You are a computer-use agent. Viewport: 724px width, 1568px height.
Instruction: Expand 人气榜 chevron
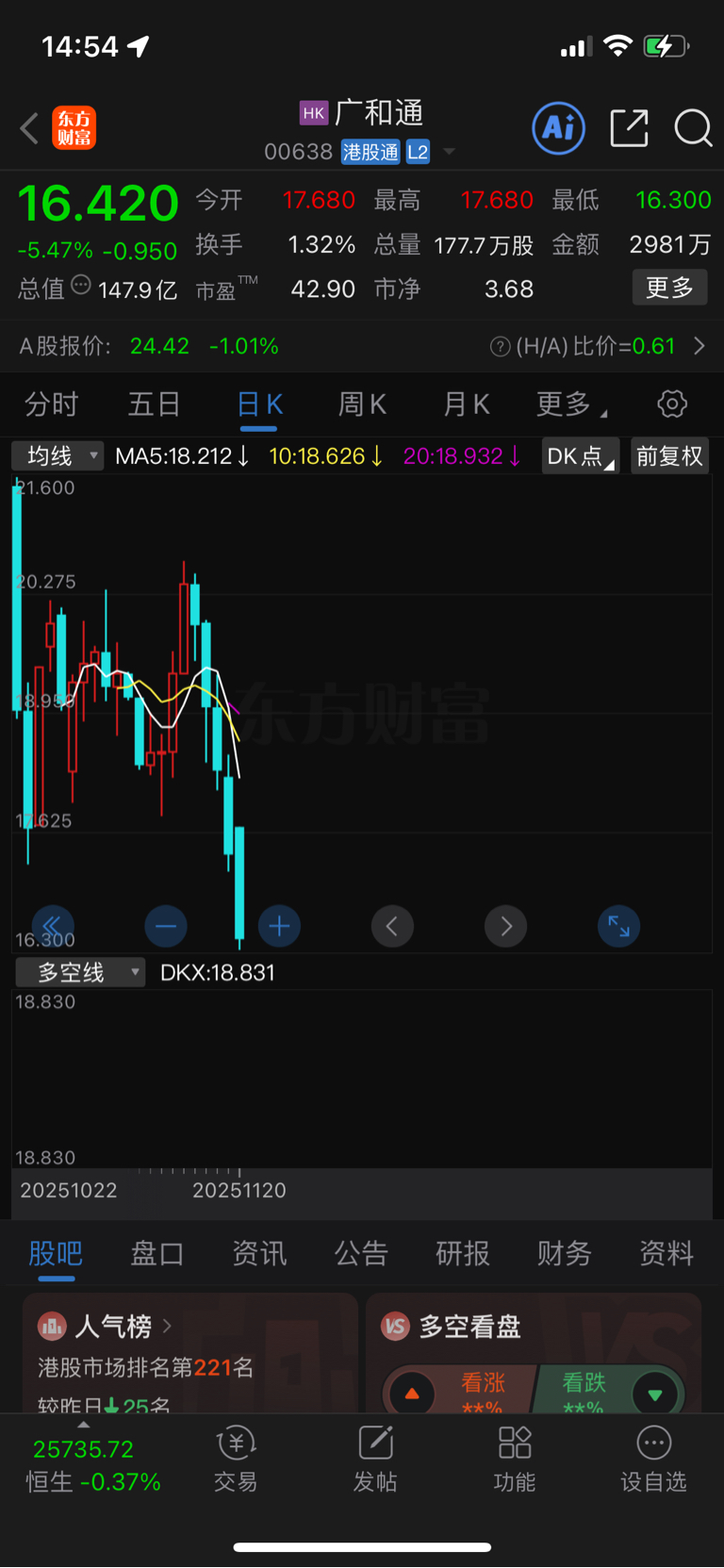tap(167, 1327)
